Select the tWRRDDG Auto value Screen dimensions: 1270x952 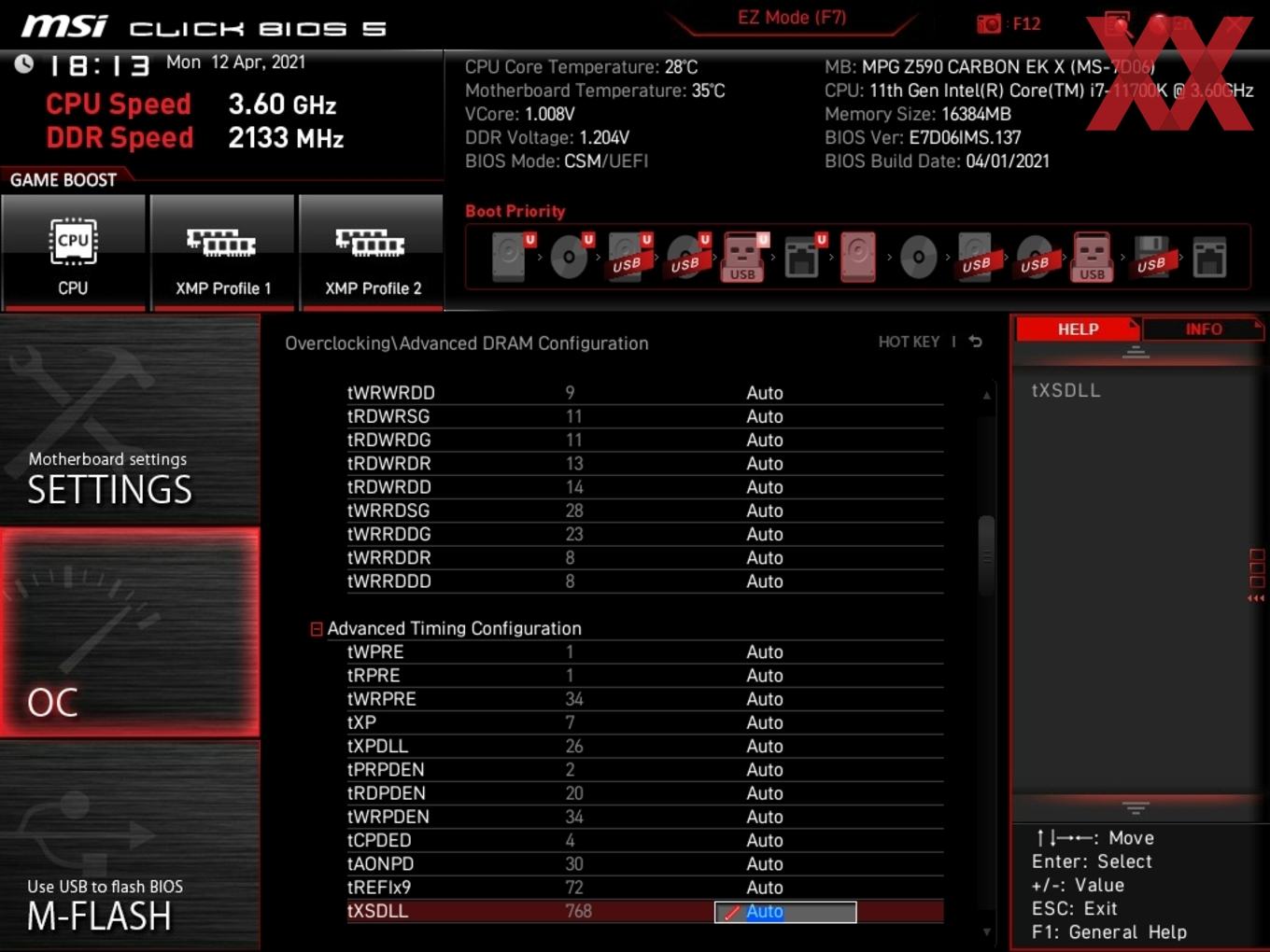tap(764, 534)
